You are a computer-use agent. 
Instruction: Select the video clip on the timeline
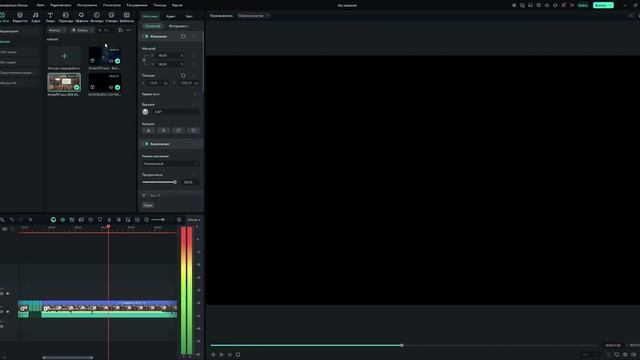tap(109, 308)
